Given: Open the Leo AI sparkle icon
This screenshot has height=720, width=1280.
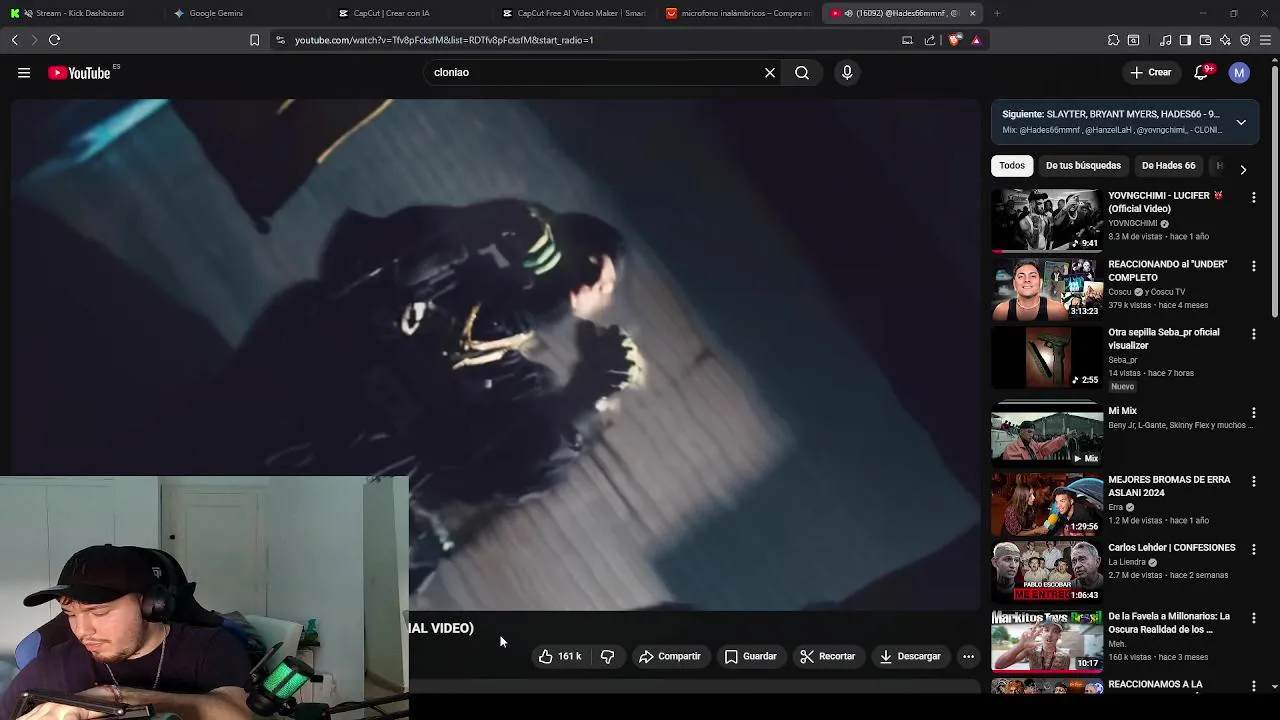Looking at the screenshot, I should [1225, 40].
